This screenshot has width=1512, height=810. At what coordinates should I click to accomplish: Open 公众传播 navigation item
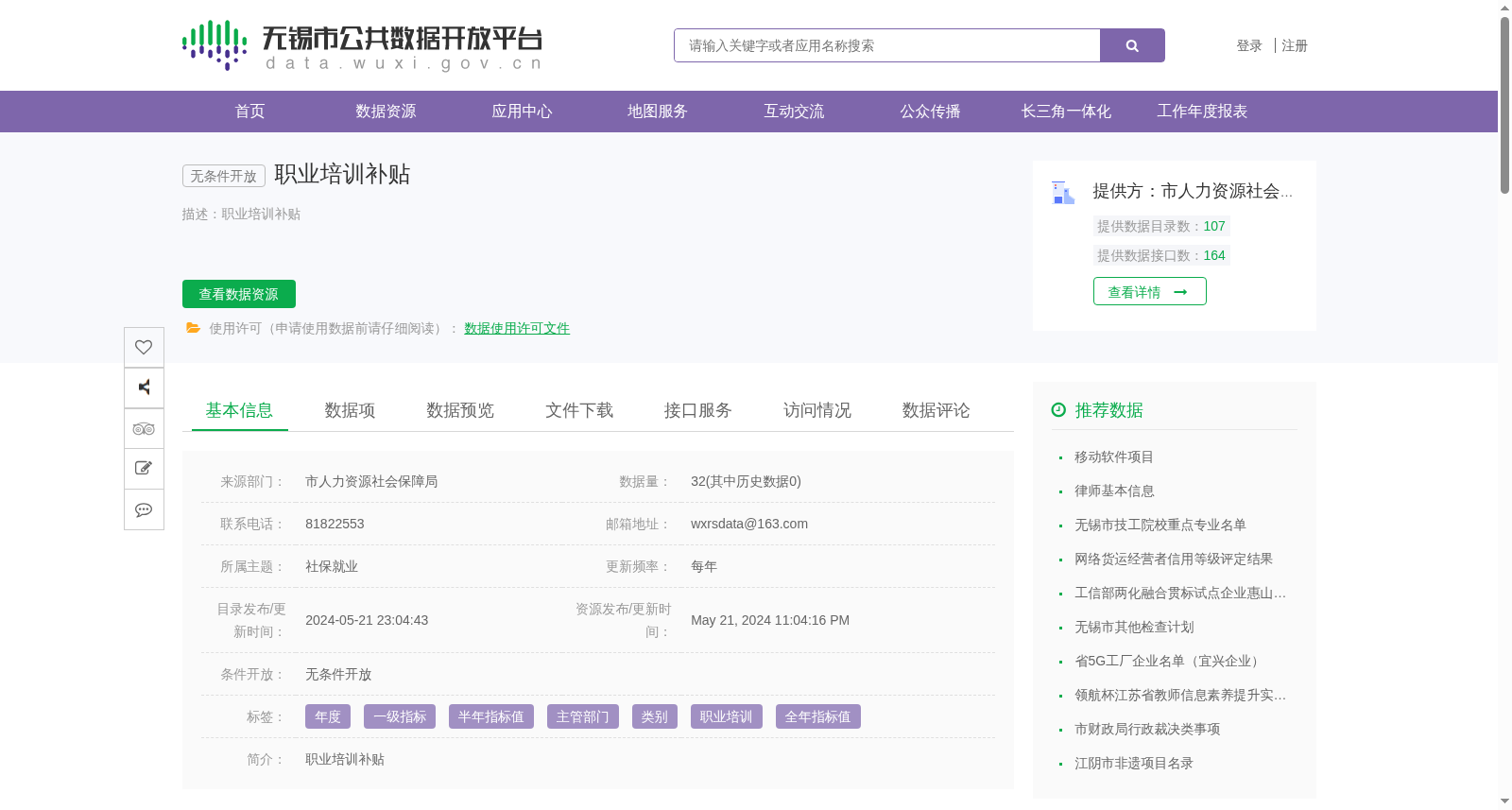930,112
